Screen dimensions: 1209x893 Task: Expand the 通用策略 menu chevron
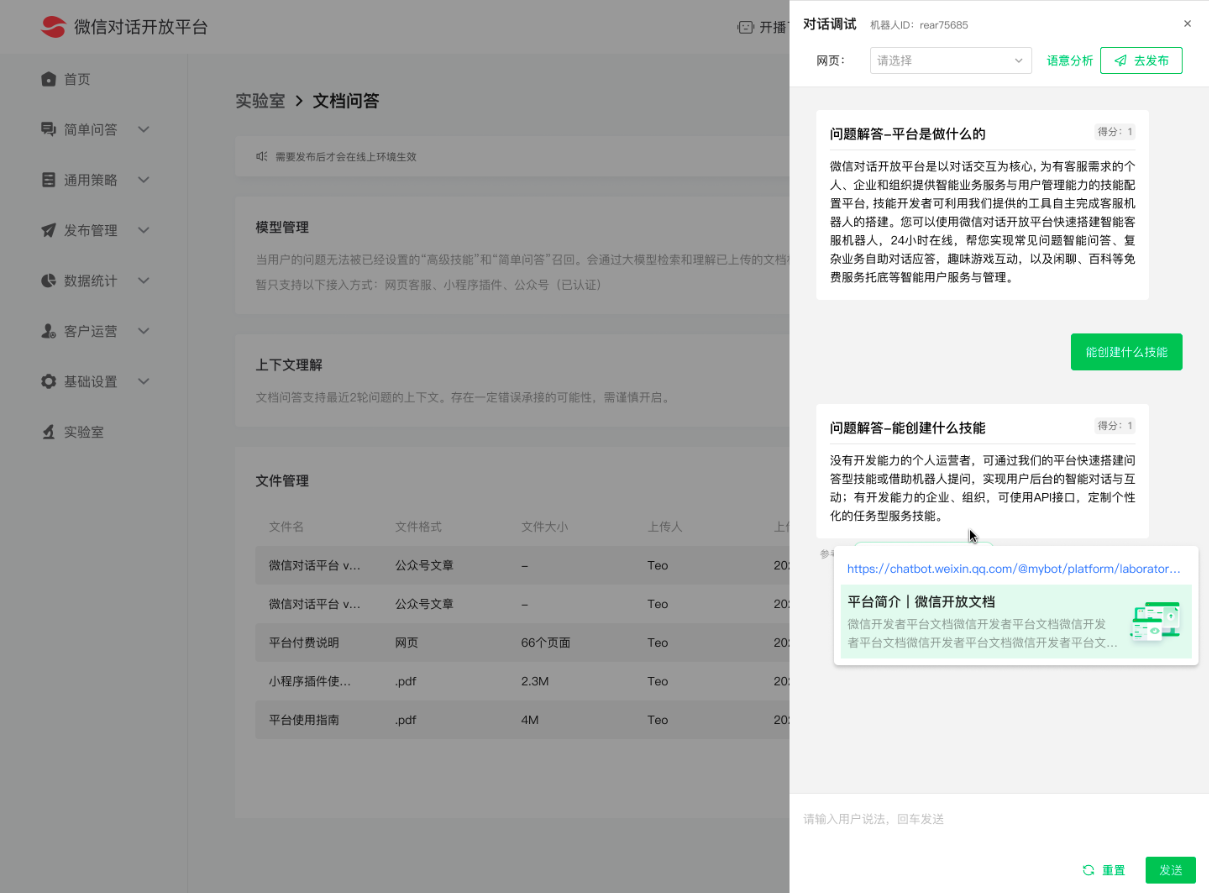pos(143,180)
